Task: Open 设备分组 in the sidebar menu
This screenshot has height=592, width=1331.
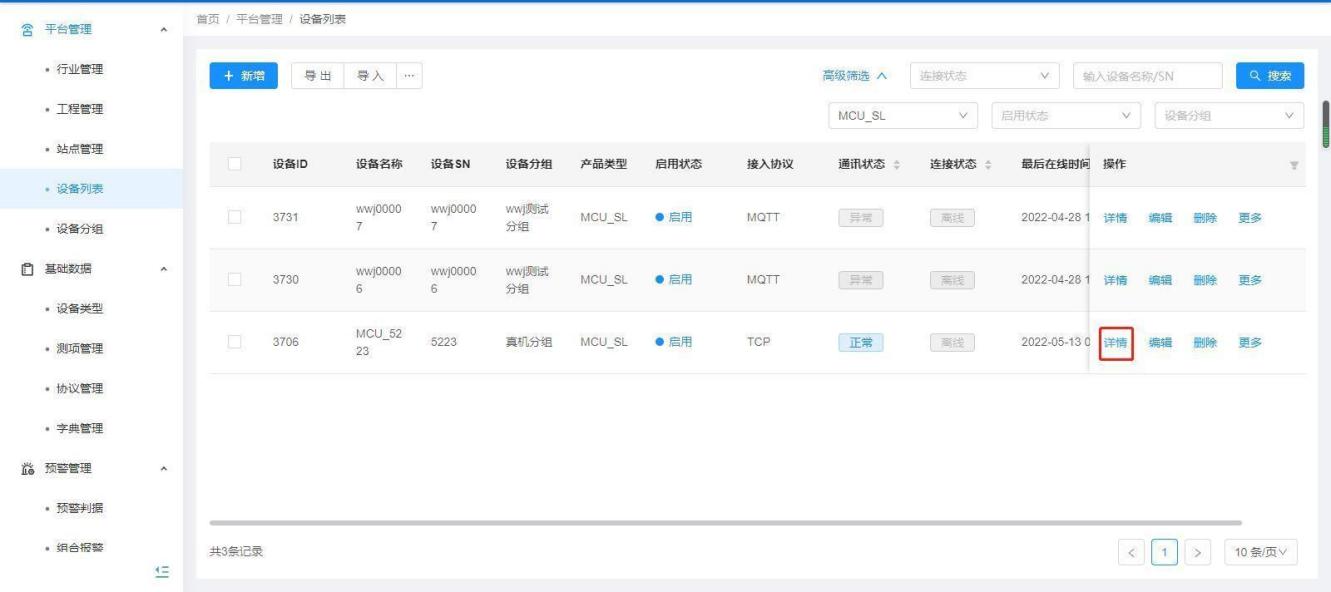Action: click(83, 229)
